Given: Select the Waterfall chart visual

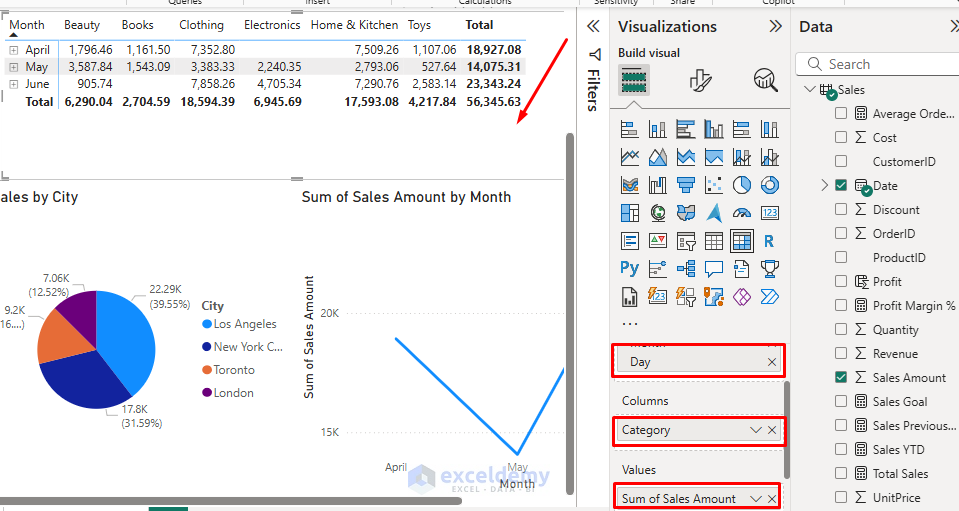Looking at the screenshot, I should (x=657, y=185).
